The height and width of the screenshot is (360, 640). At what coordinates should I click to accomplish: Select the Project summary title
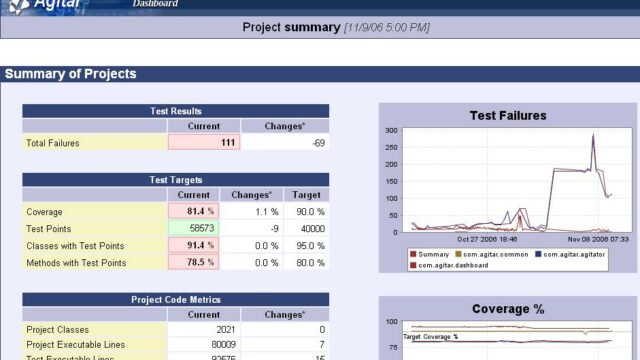291,27
